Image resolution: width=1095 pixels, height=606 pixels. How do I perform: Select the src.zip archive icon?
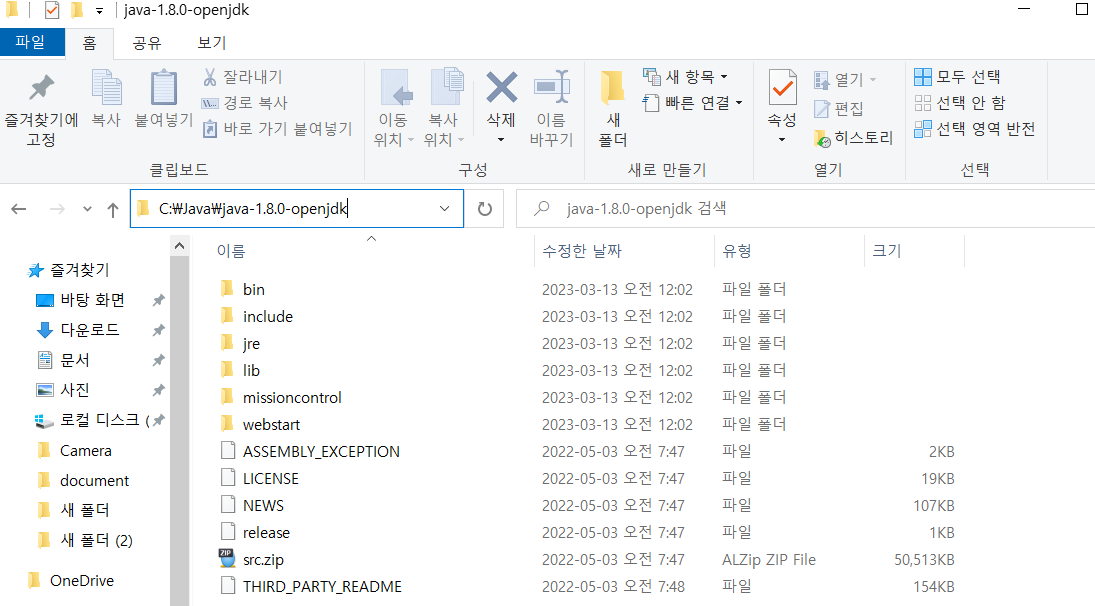click(x=227, y=559)
